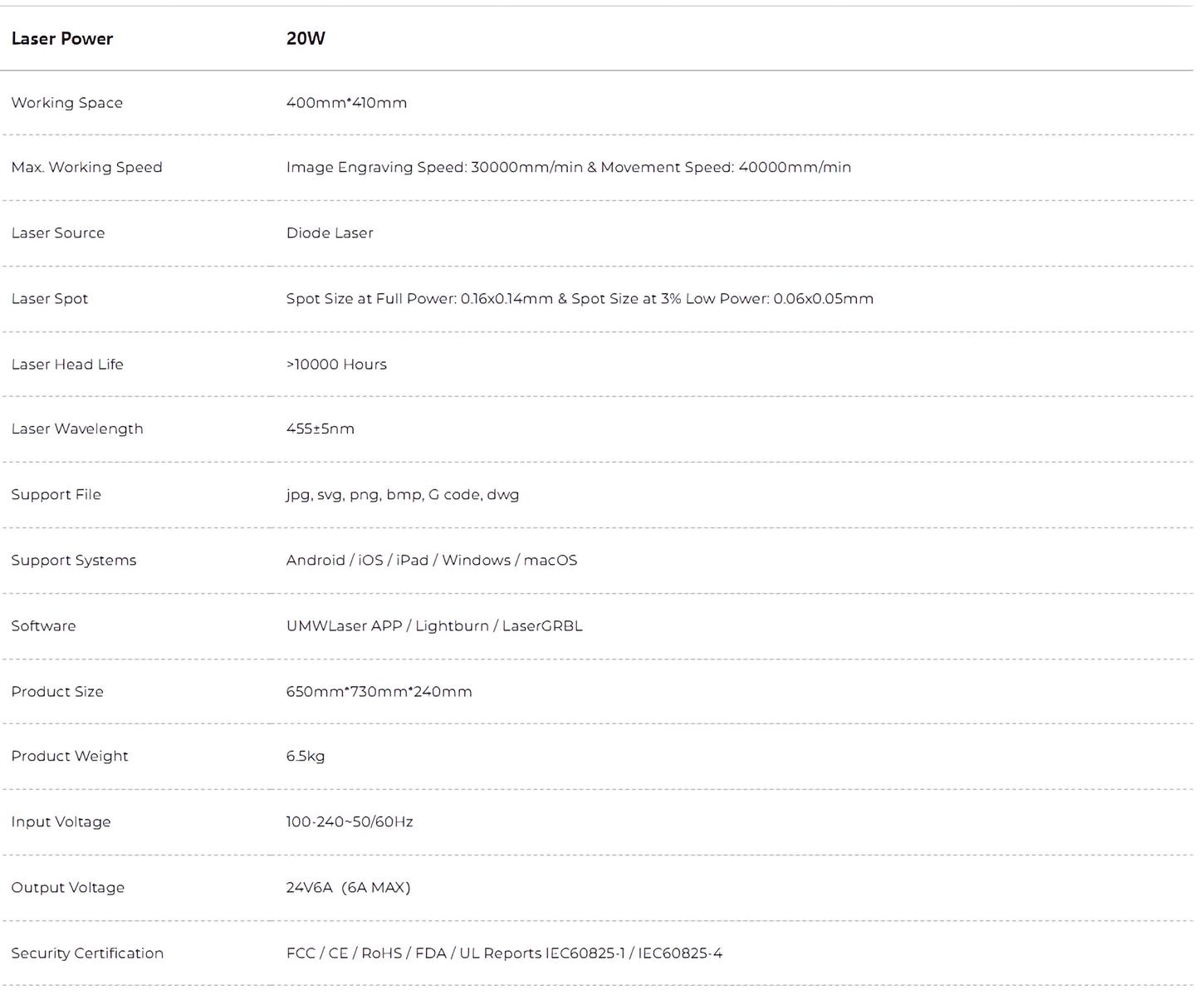Select the 650mm*730mm*240mm product size
The height and width of the screenshot is (995, 1204).
coord(379,691)
